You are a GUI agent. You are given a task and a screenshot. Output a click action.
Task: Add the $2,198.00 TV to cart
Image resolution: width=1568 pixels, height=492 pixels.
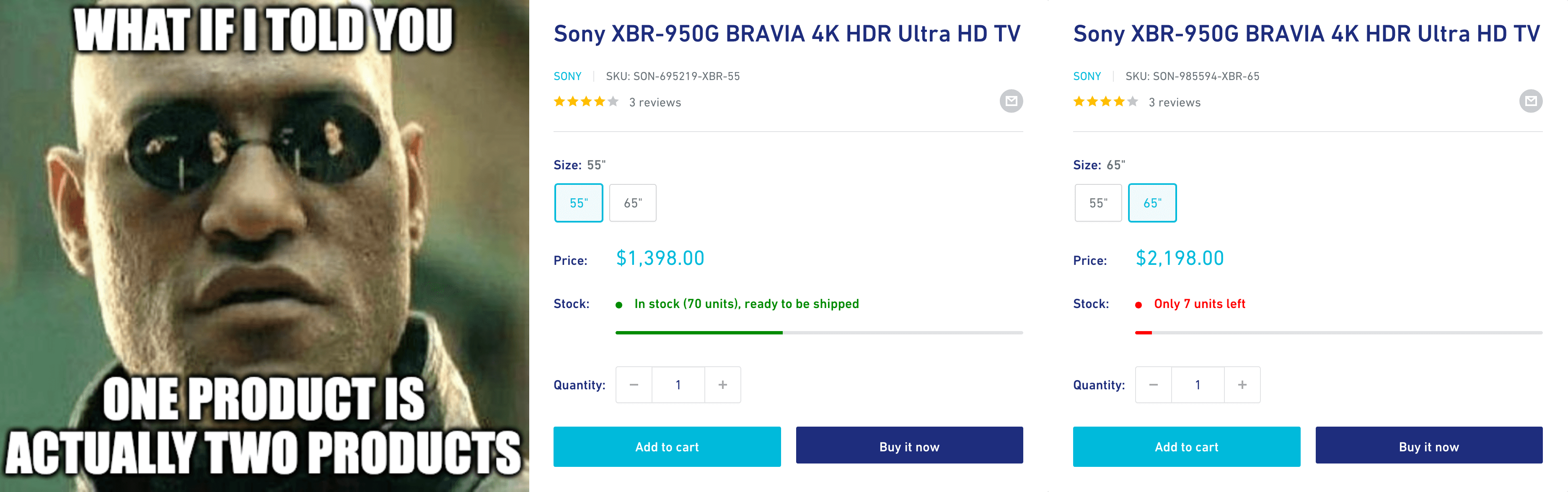click(x=1186, y=447)
